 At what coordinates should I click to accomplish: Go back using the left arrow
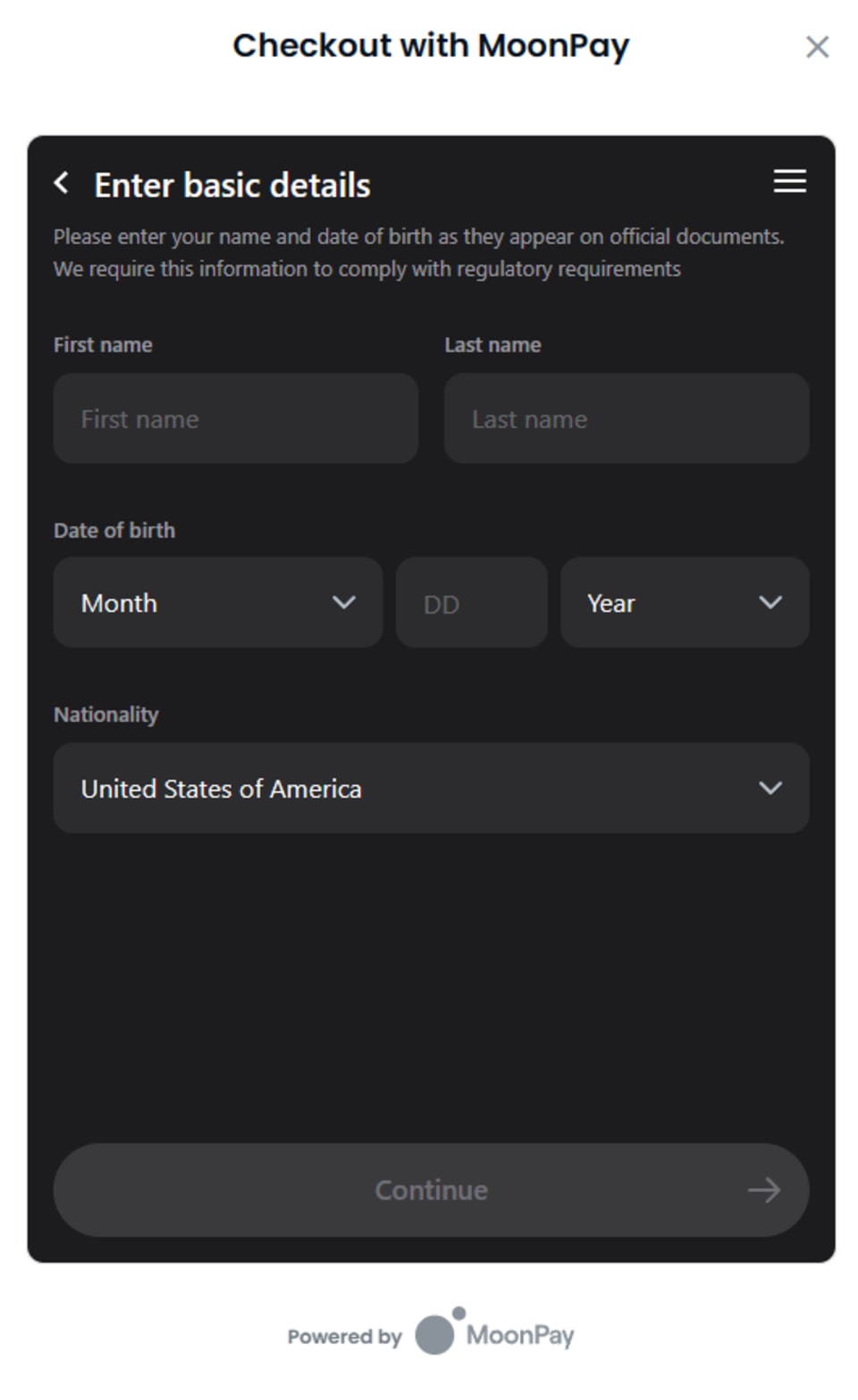pyautogui.click(x=62, y=183)
